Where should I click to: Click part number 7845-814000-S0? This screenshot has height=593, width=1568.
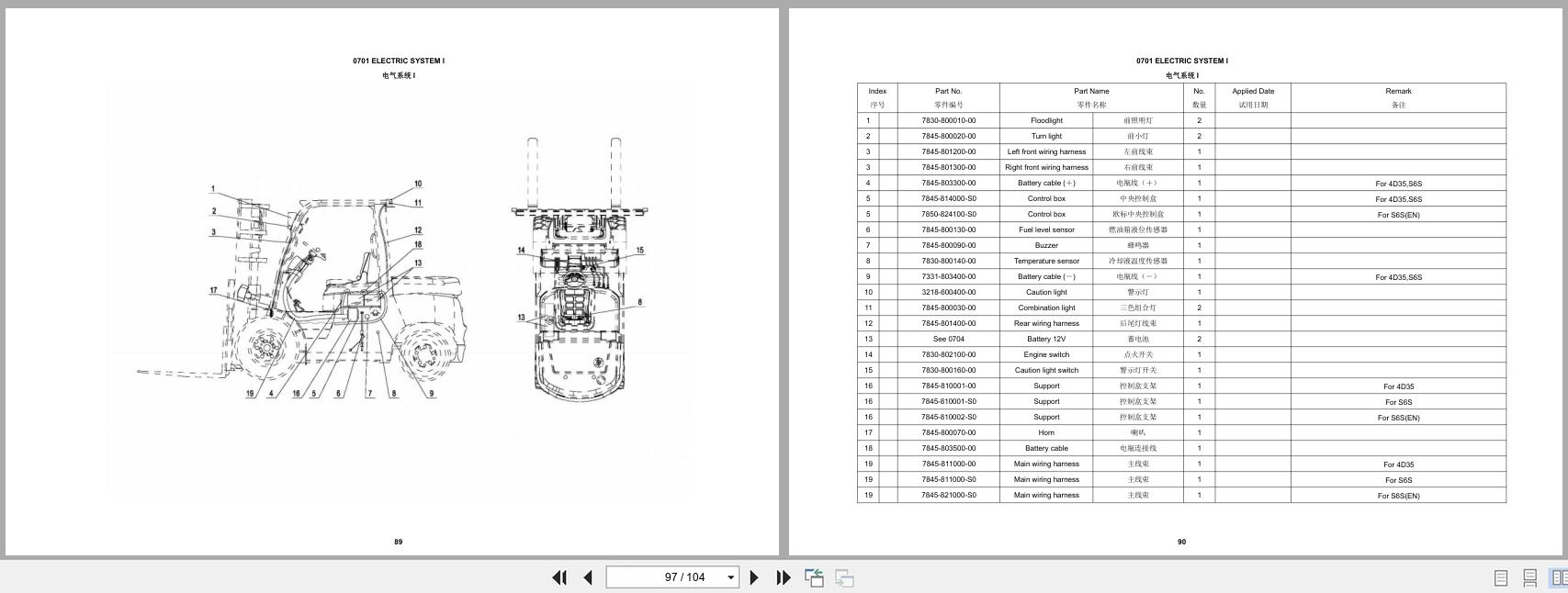coord(949,198)
